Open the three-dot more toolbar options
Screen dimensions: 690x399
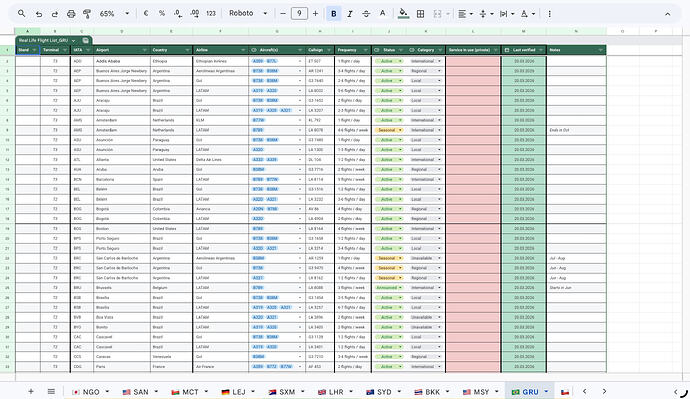click(x=549, y=14)
